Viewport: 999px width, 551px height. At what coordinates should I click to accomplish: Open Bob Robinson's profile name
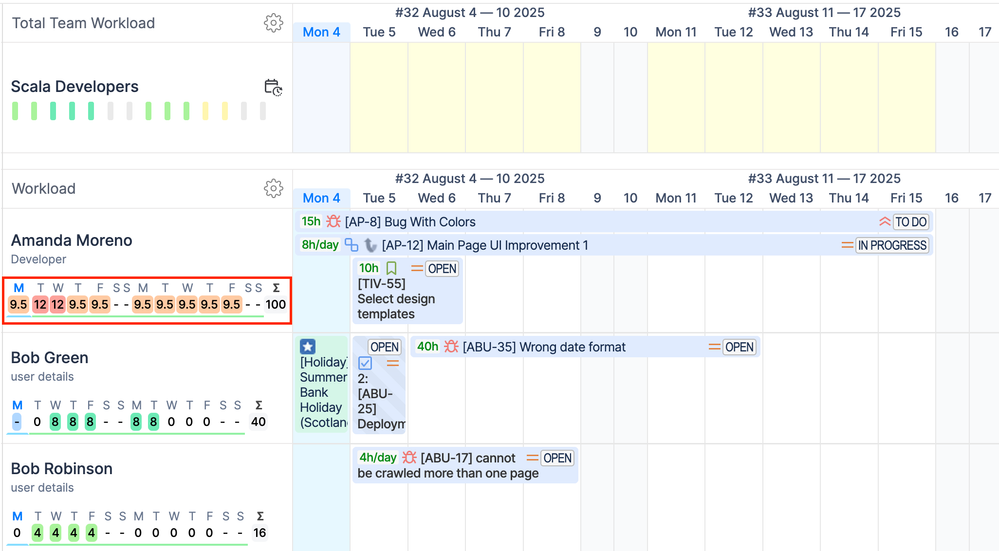(x=62, y=468)
